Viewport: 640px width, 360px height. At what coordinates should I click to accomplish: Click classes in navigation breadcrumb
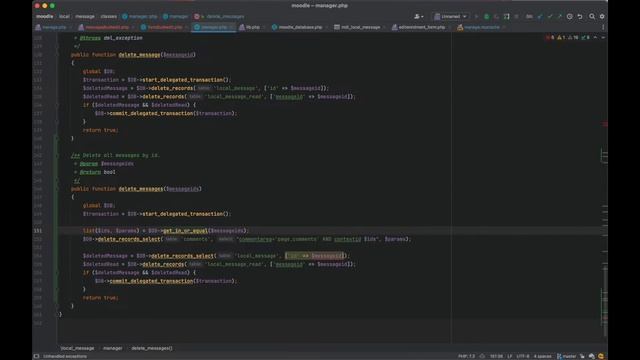pos(109,16)
